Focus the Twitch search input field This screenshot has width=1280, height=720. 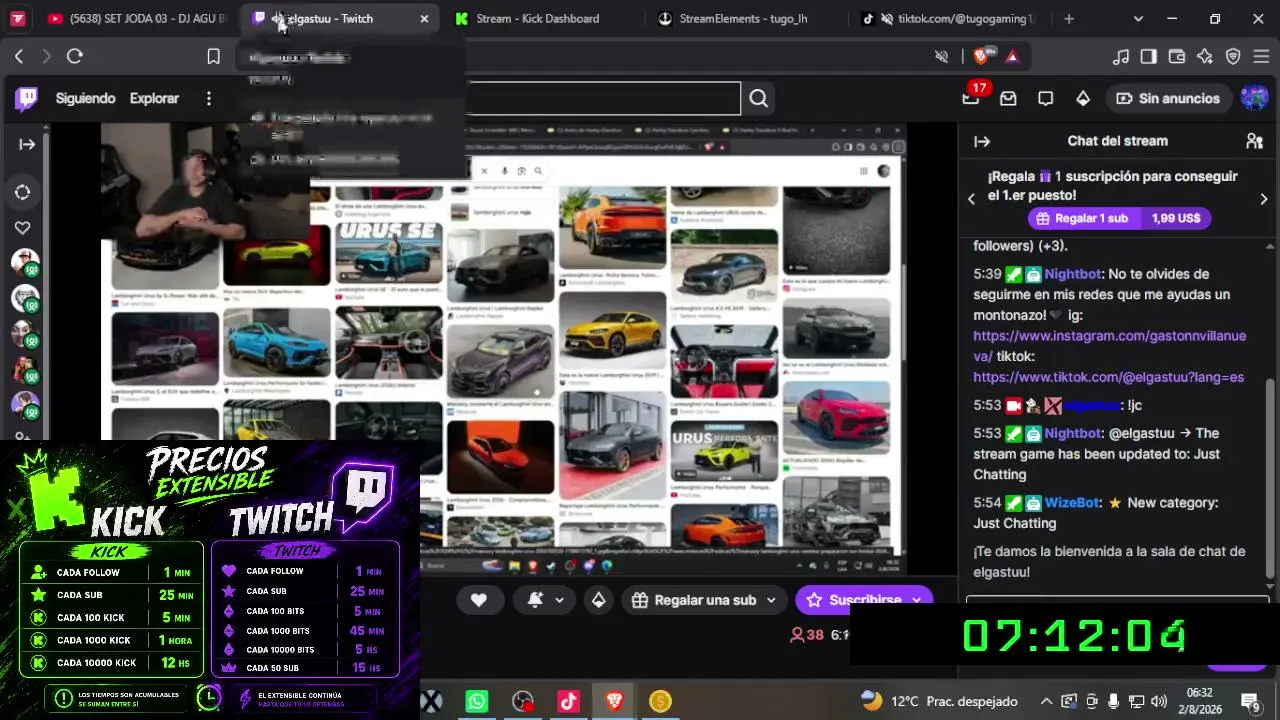603,98
